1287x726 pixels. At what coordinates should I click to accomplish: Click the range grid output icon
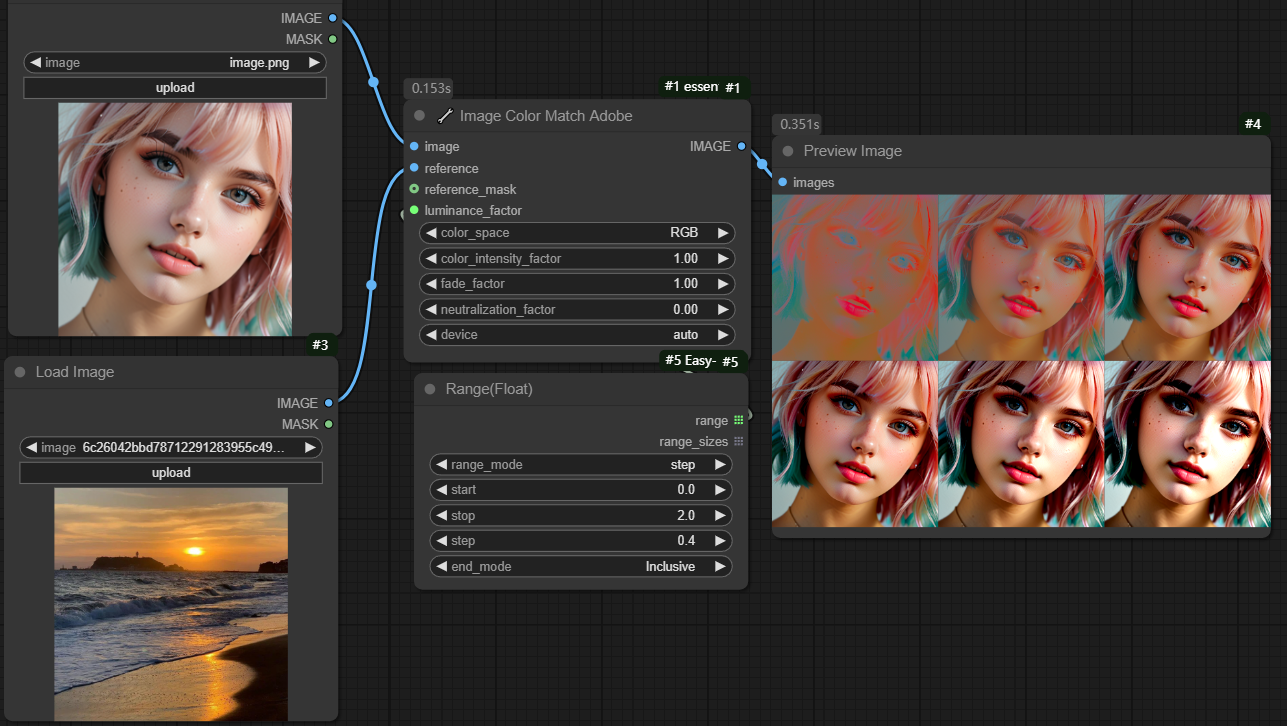(x=739, y=421)
